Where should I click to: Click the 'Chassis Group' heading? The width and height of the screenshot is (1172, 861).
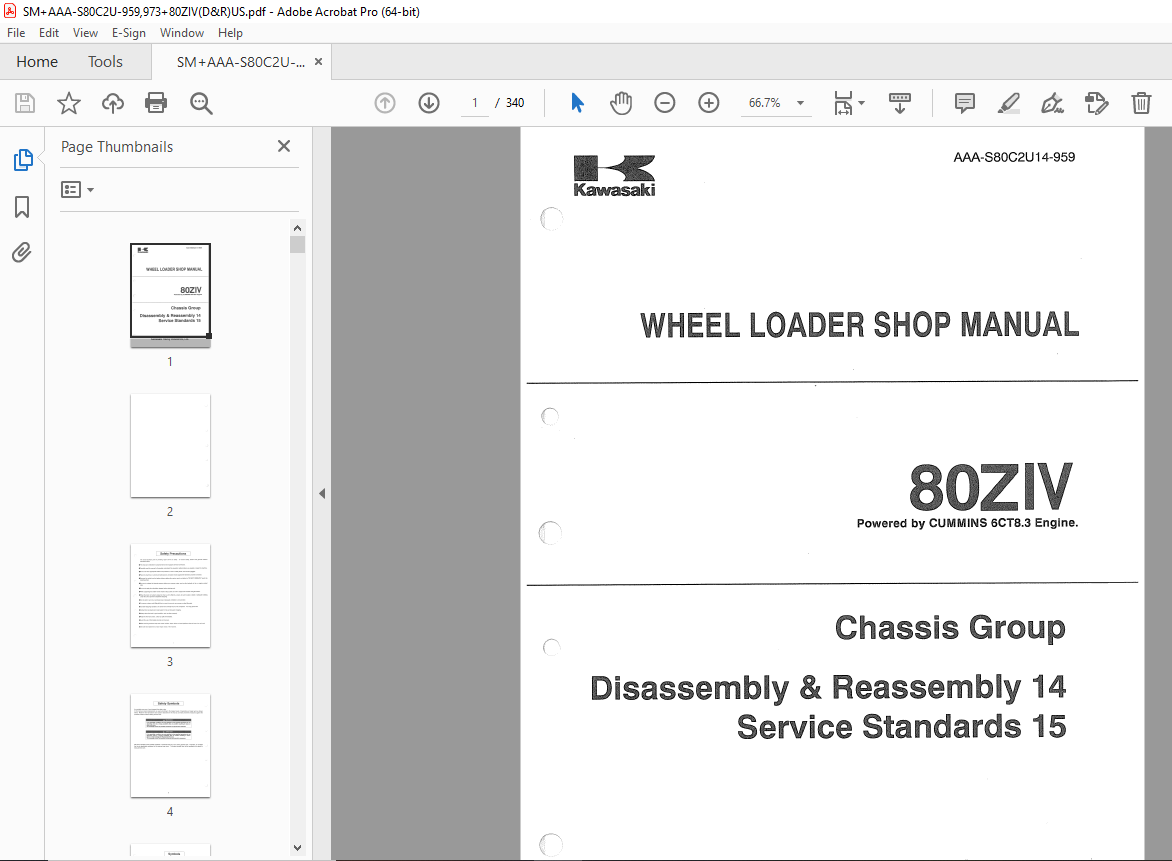point(950,628)
